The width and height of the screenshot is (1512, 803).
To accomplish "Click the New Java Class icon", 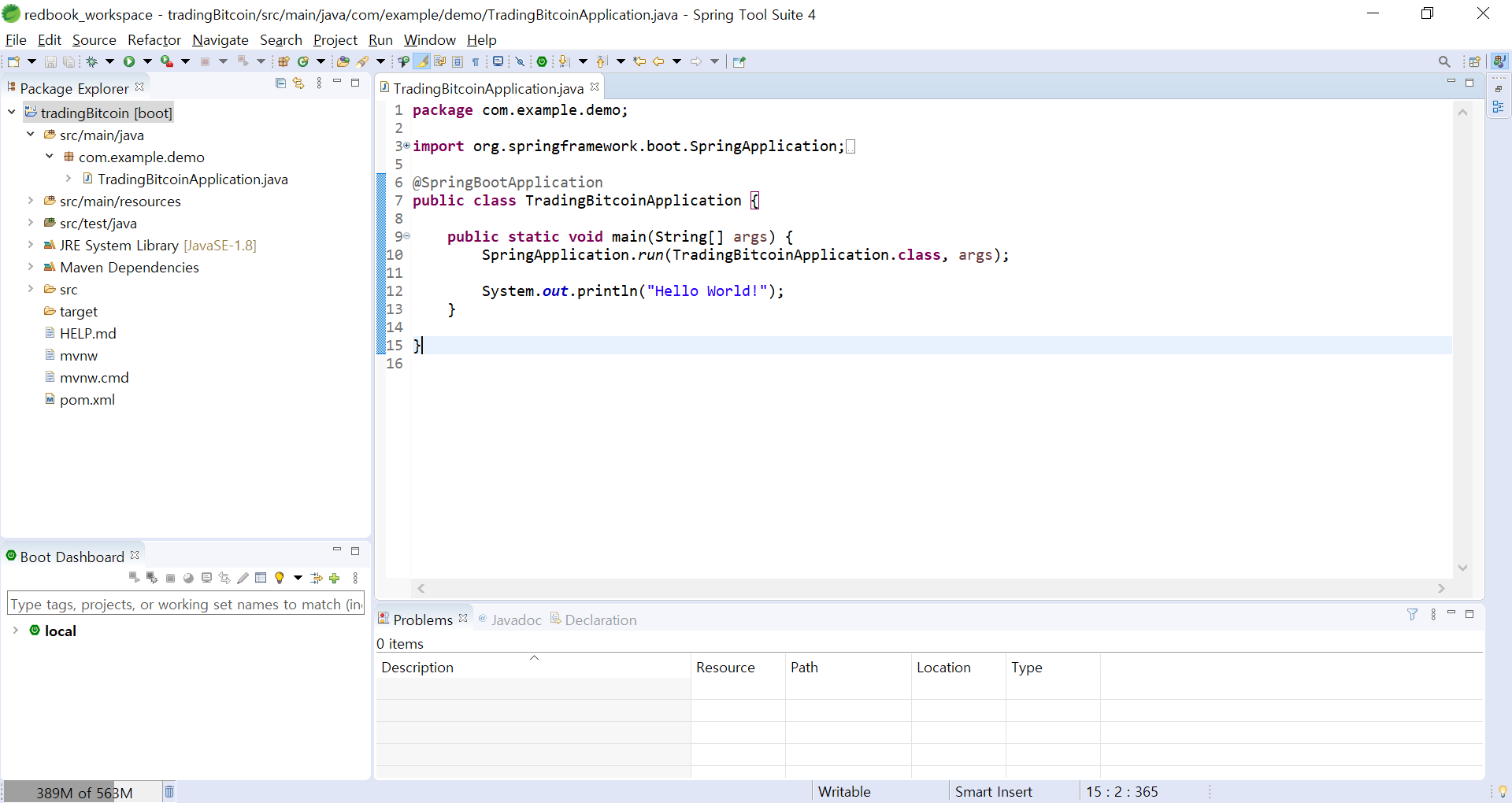I will (x=303, y=61).
